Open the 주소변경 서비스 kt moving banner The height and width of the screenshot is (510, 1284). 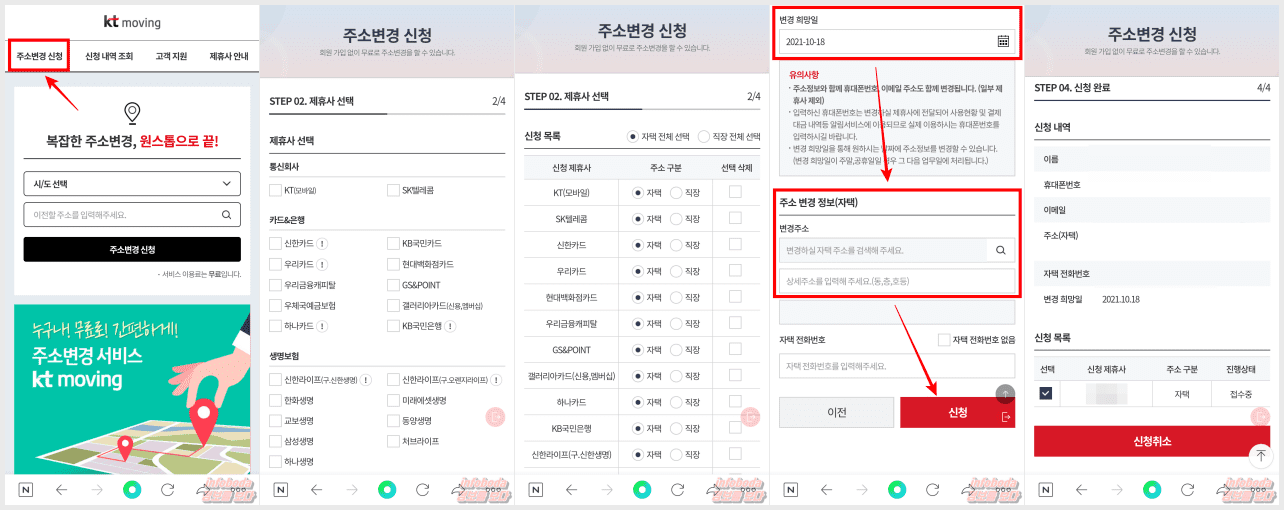[132, 387]
